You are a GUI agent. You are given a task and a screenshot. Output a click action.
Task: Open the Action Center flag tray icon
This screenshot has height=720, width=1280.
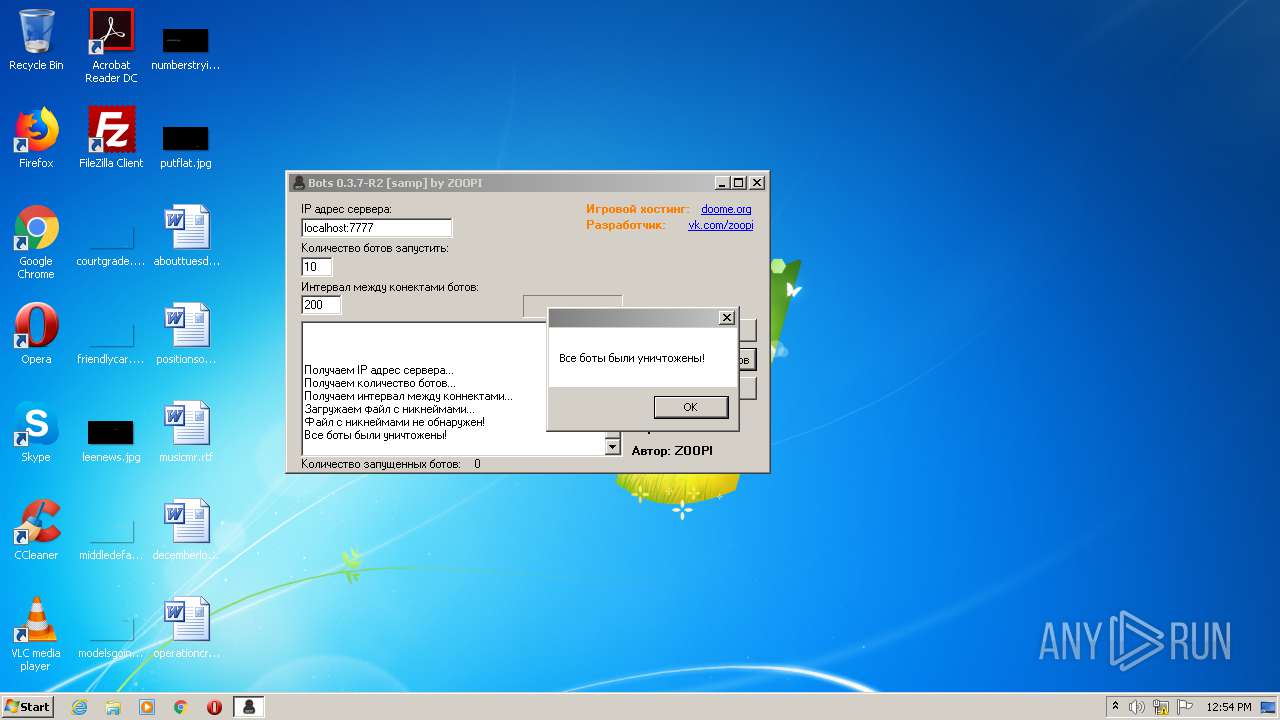(1185, 707)
